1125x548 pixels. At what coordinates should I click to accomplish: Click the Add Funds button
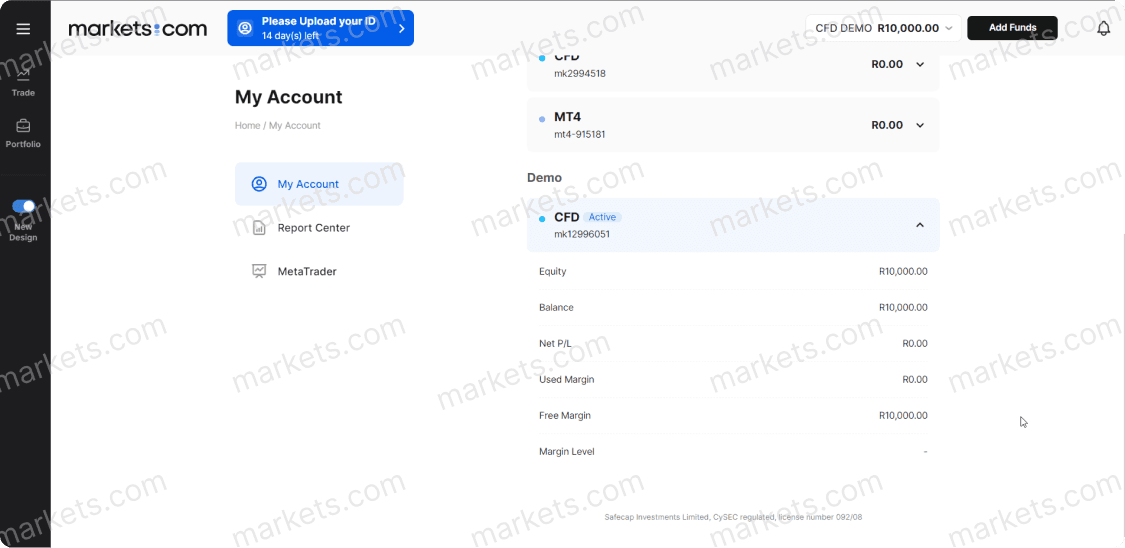tap(1012, 28)
